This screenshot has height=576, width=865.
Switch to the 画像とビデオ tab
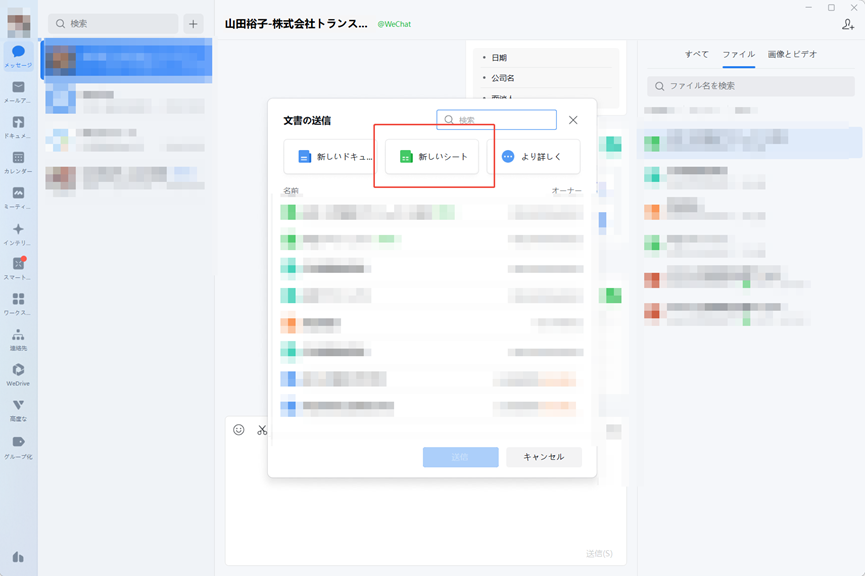792,54
